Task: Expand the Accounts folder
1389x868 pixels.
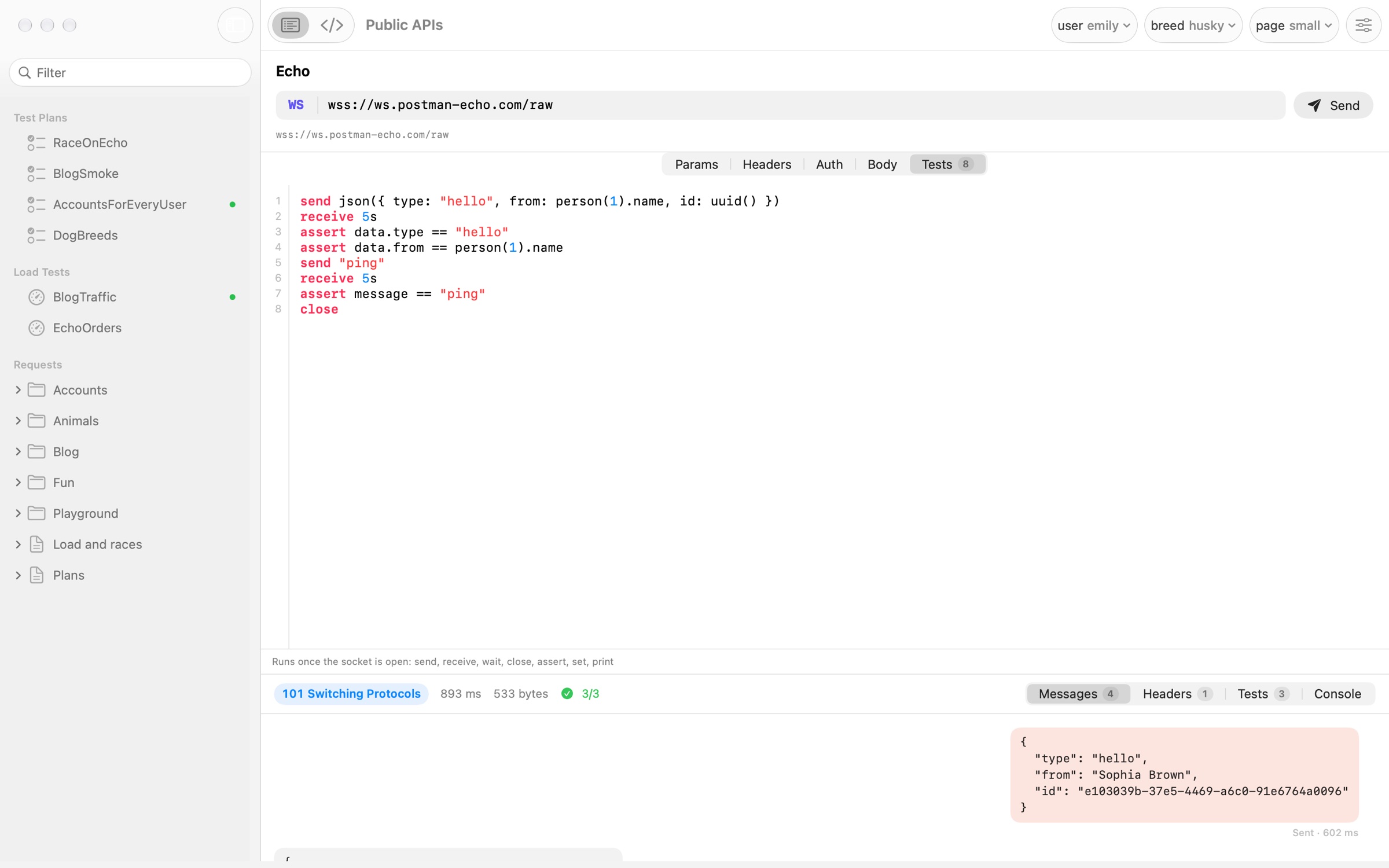Action: click(18, 390)
